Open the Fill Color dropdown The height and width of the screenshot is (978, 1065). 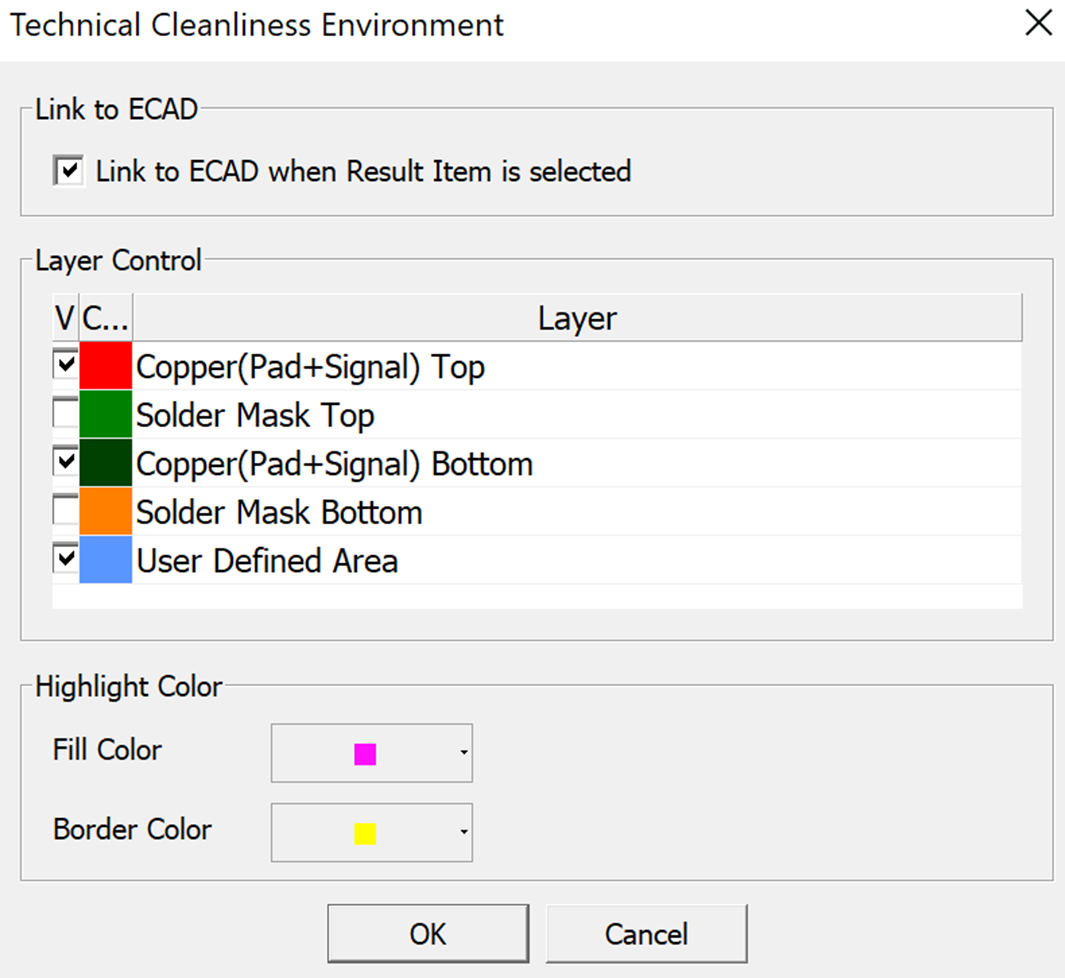(372, 753)
